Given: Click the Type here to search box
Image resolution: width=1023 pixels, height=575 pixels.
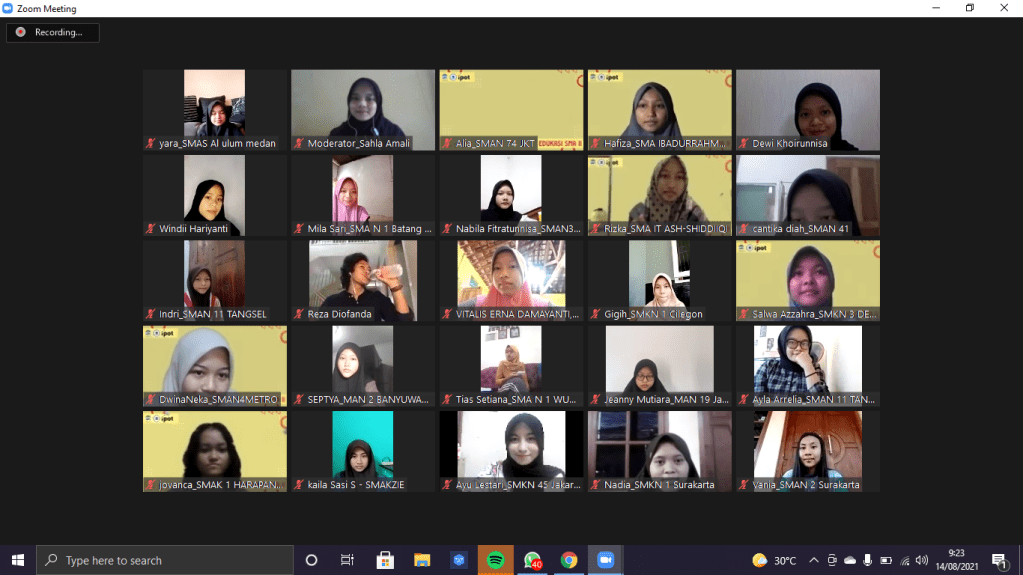Looking at the screenshot, I should pyautogui.click(x=165, y=560).
